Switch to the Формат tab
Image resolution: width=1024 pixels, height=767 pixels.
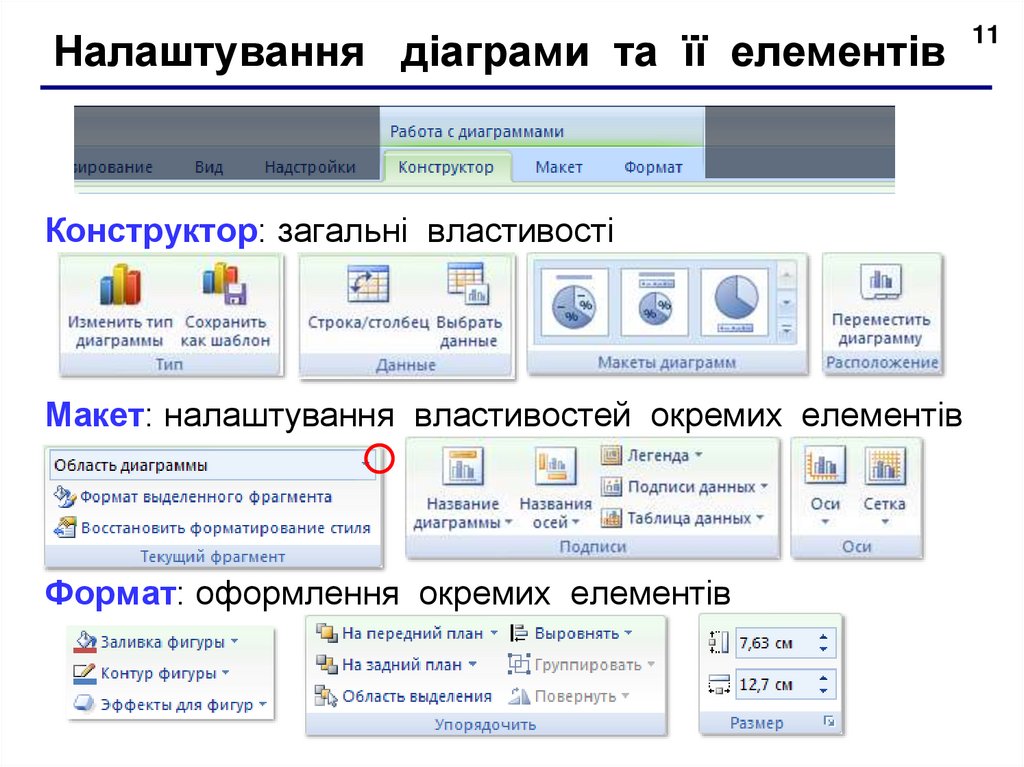653,167
